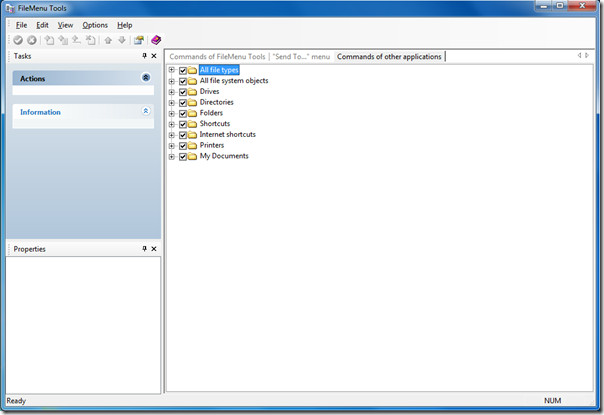This screenshot has height=415, width=604.
Task: Expand the Drives tree node
Action: coord(172,92)
